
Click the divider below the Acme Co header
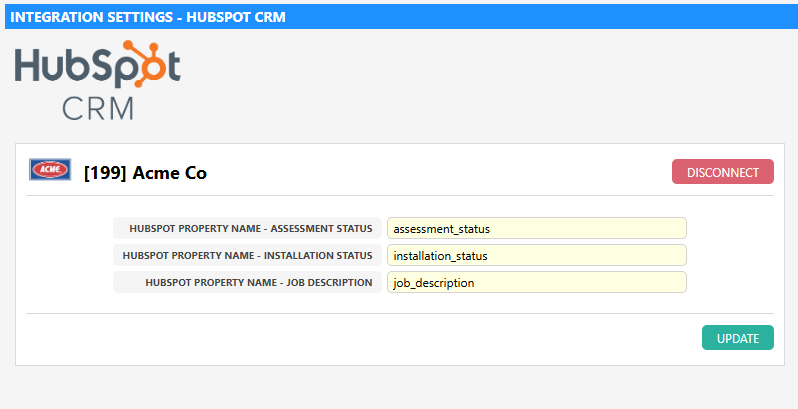click(400, 195)
